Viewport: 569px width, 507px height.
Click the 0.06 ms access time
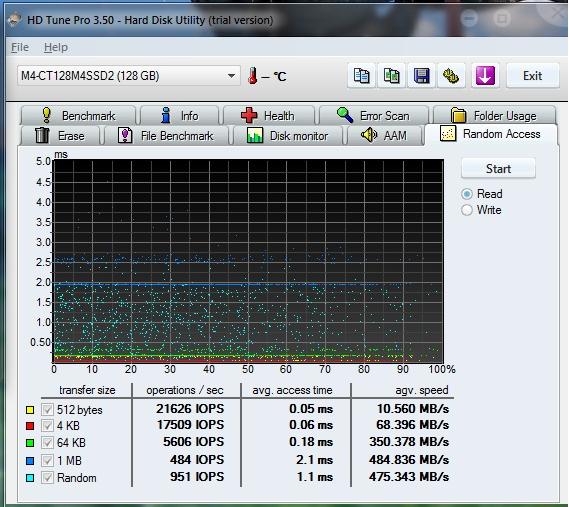point(311,425)
